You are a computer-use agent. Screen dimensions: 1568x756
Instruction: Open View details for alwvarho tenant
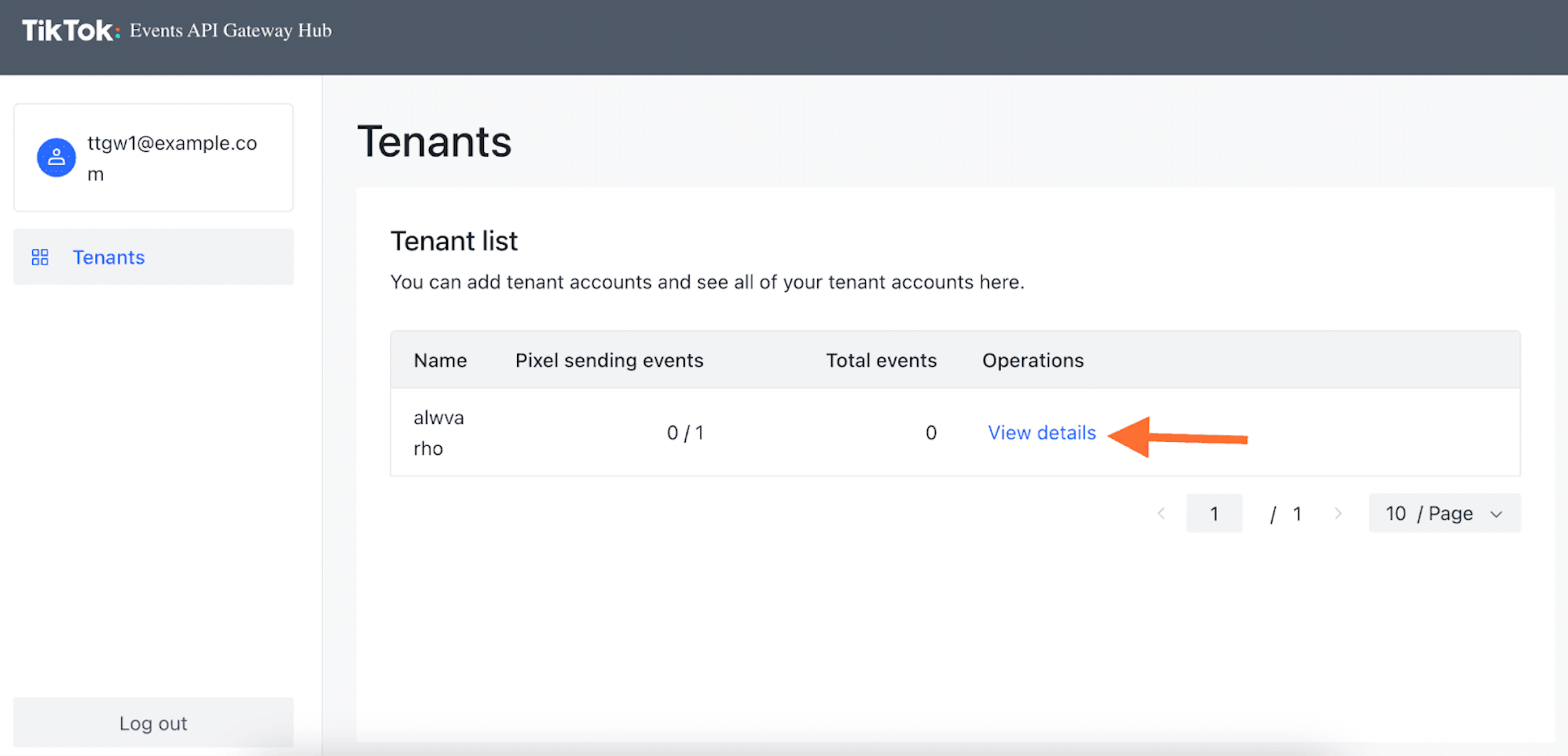pos(1041,433)
